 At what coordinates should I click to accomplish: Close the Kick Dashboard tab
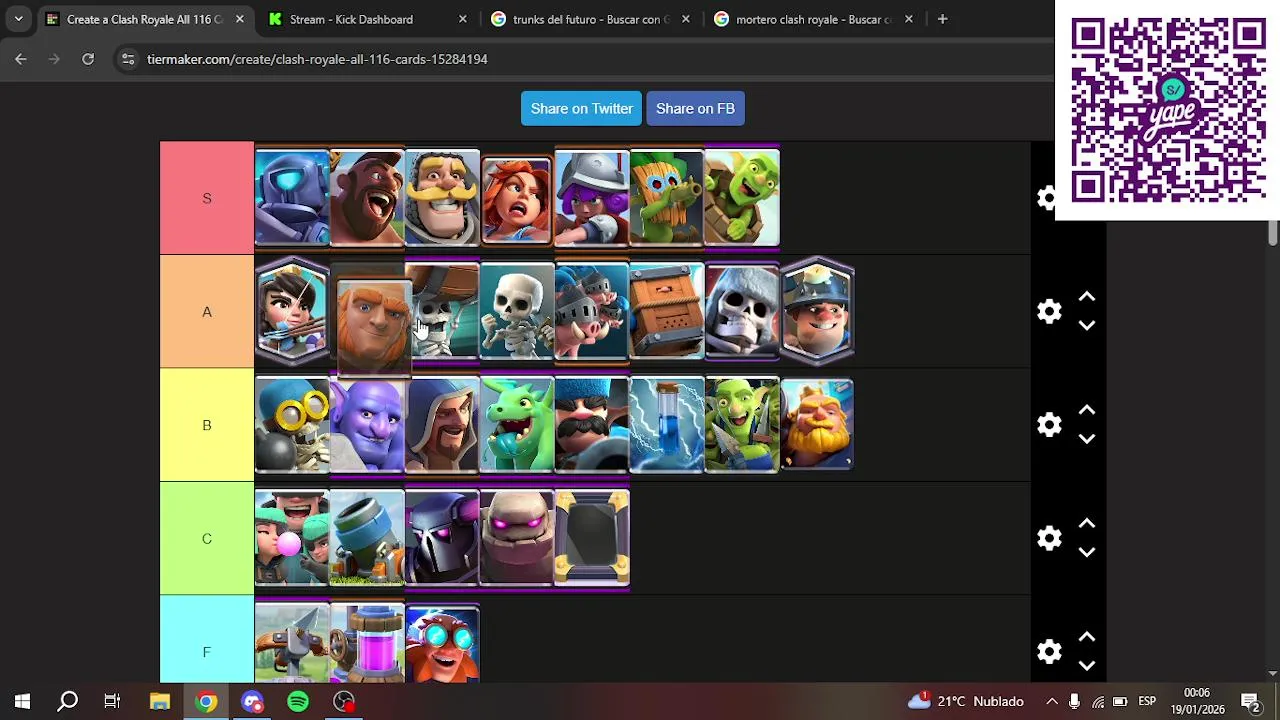coord(462,19)
